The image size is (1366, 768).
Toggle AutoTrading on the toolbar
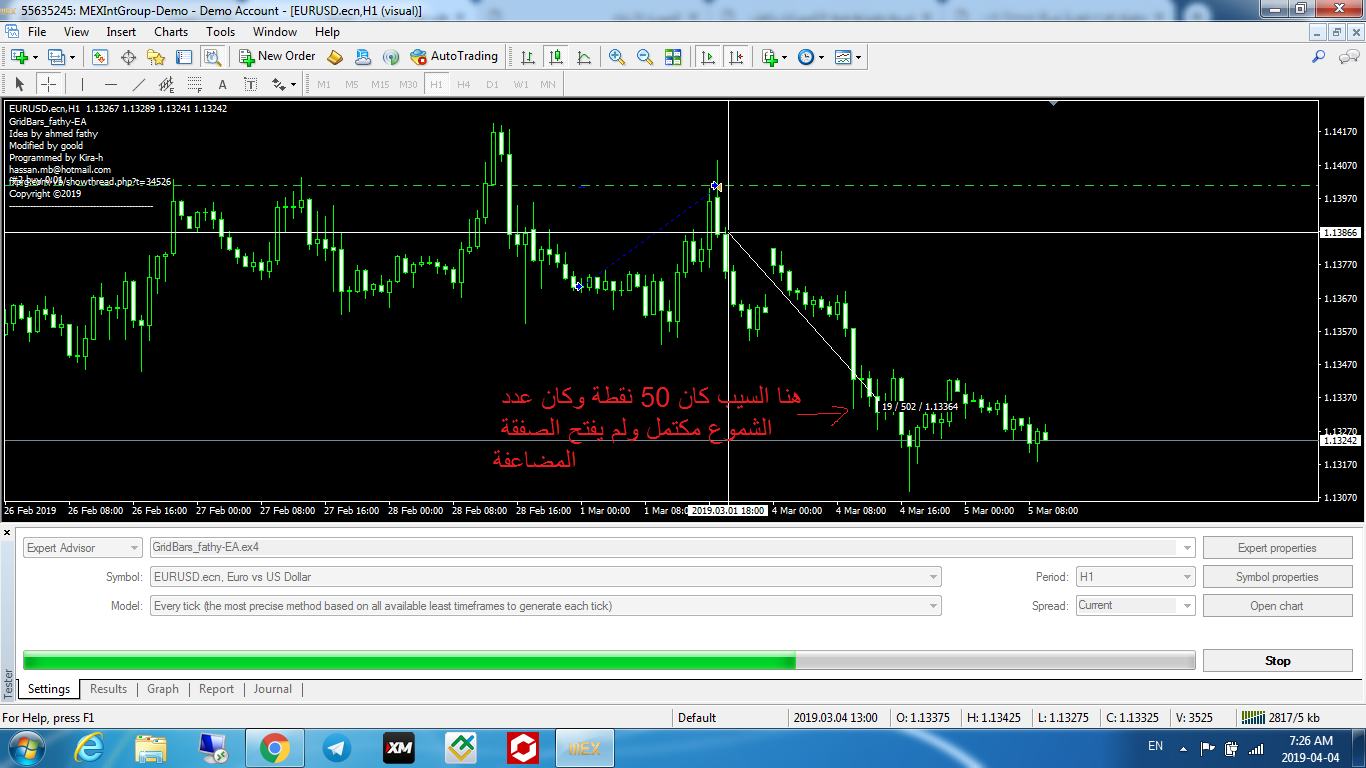[453, 57]
